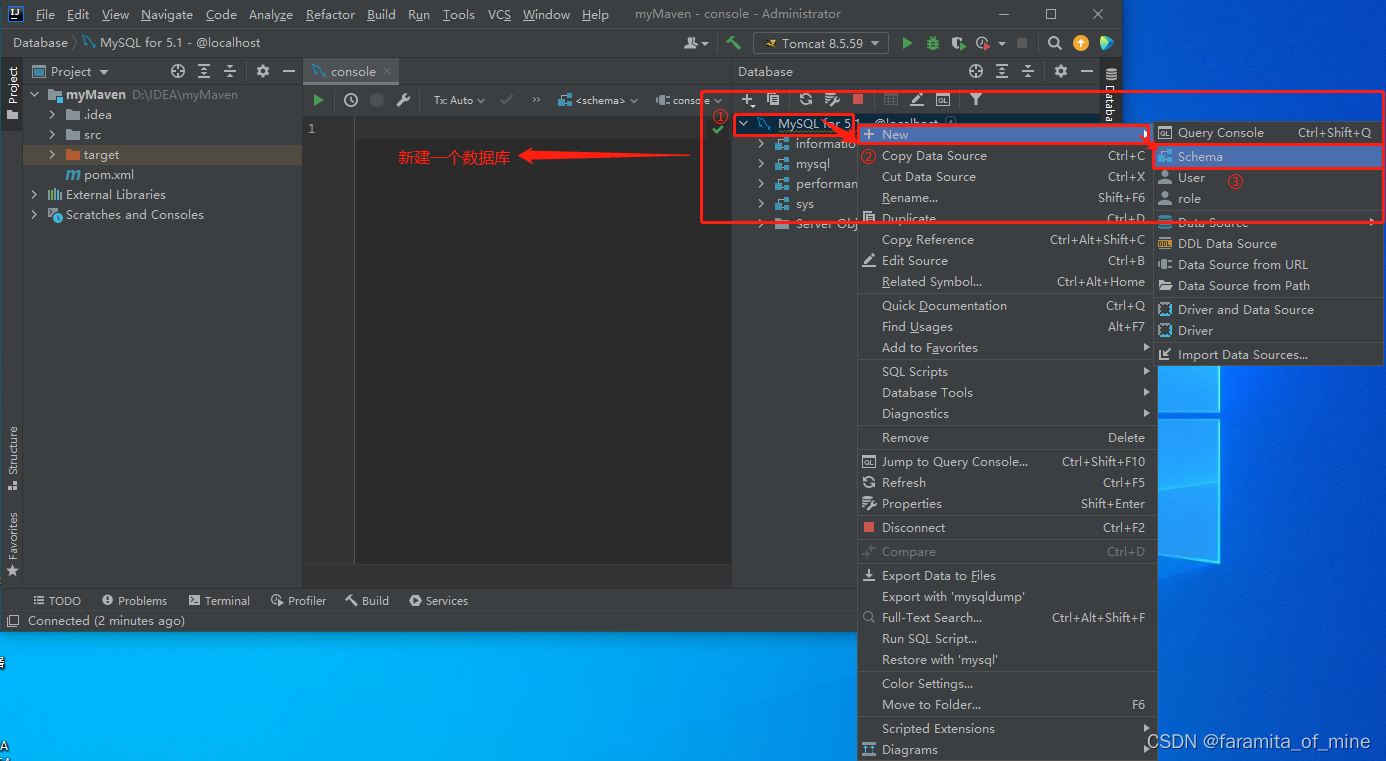Open the Terminal tool window

coord(218,601)
